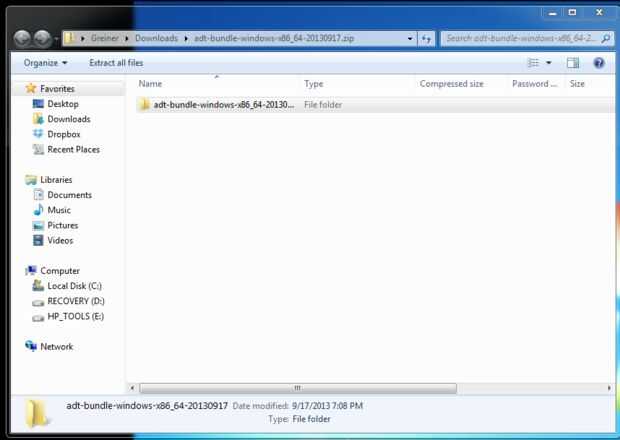Click the HP_TOOLS (E:) drive icon
The image size is (620, 440).
coord(38,317)
